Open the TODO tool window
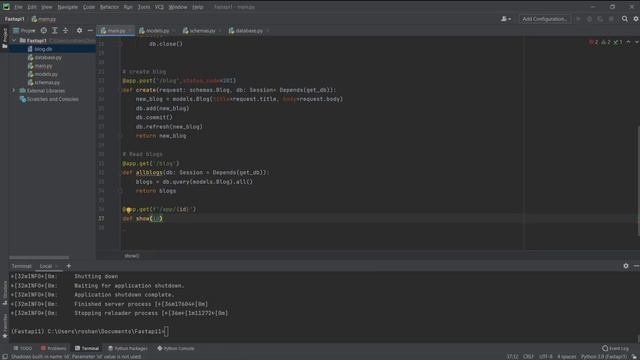This screenshot has height=360, width=640. pyautogui.click(x=23, y=349)
